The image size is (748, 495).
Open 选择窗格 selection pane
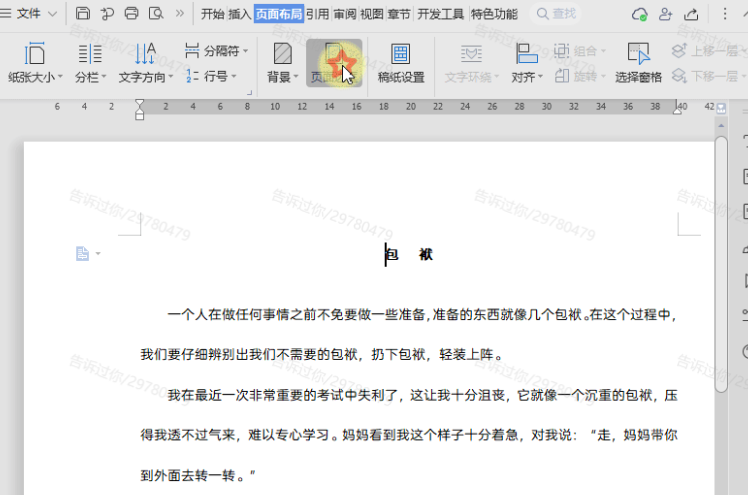click(638, 62)
